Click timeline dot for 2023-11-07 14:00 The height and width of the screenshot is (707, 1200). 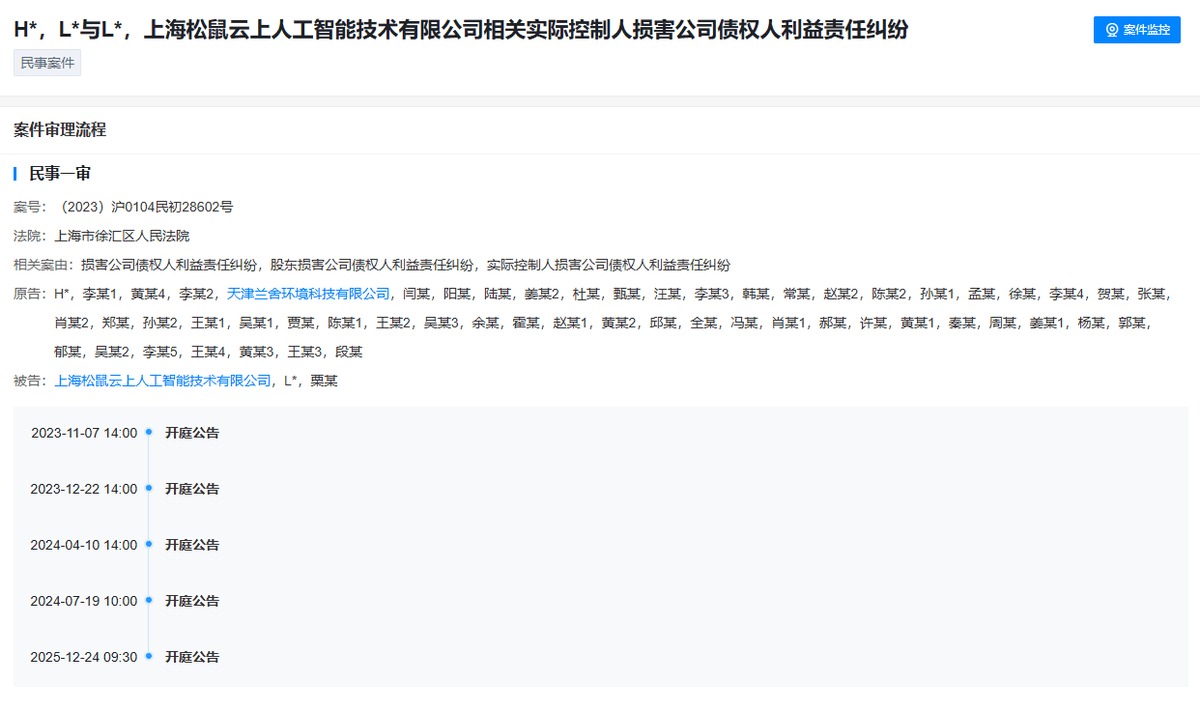(x=148, y=432)
